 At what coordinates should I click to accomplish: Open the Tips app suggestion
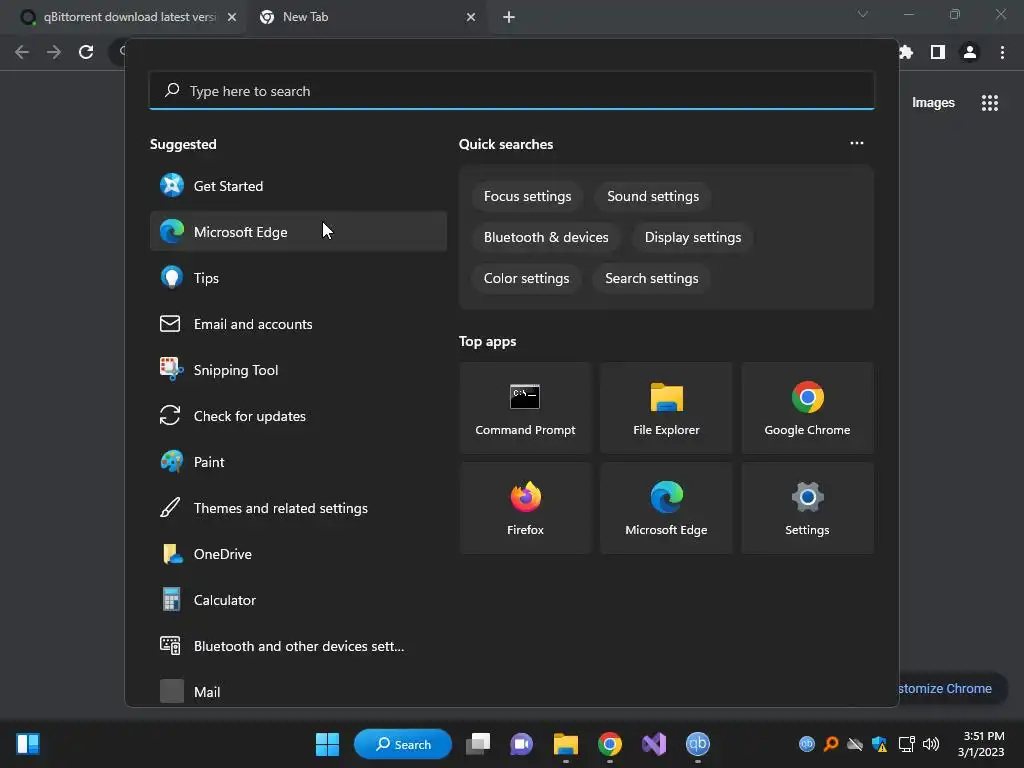[x=298, y=278]
